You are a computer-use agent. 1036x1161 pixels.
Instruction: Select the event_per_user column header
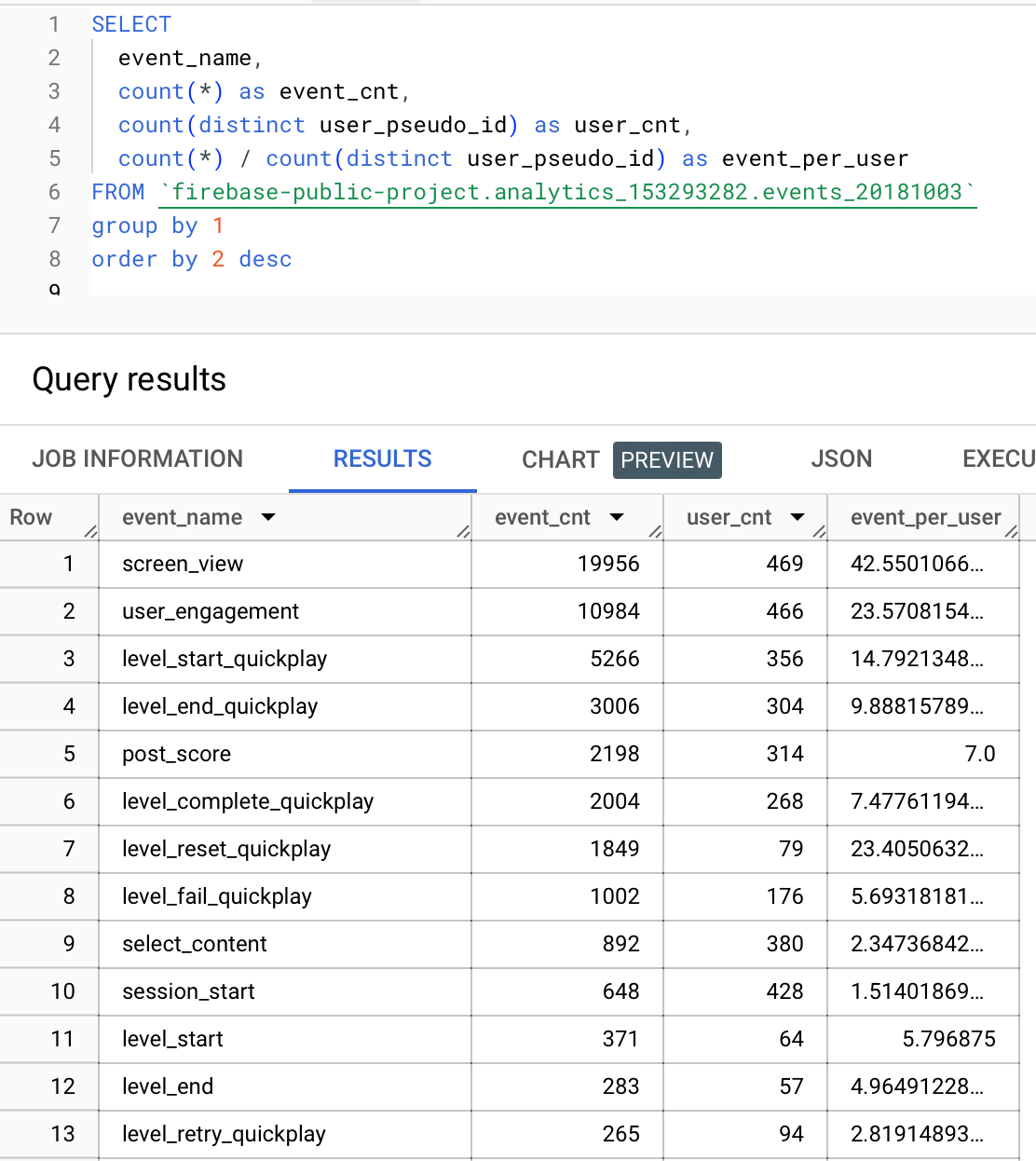925,517
